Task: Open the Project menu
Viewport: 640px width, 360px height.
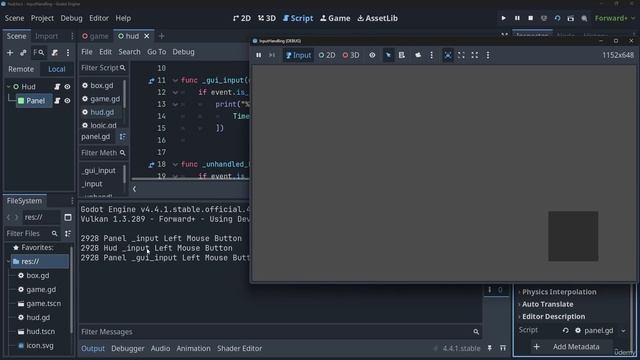Action: click(42, 18)
